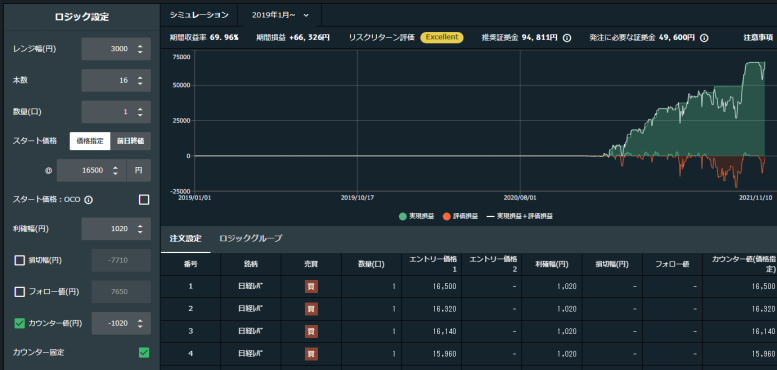Select the 前日終値 start price option
Screen dimensions: 777x370
click(130, 141)
